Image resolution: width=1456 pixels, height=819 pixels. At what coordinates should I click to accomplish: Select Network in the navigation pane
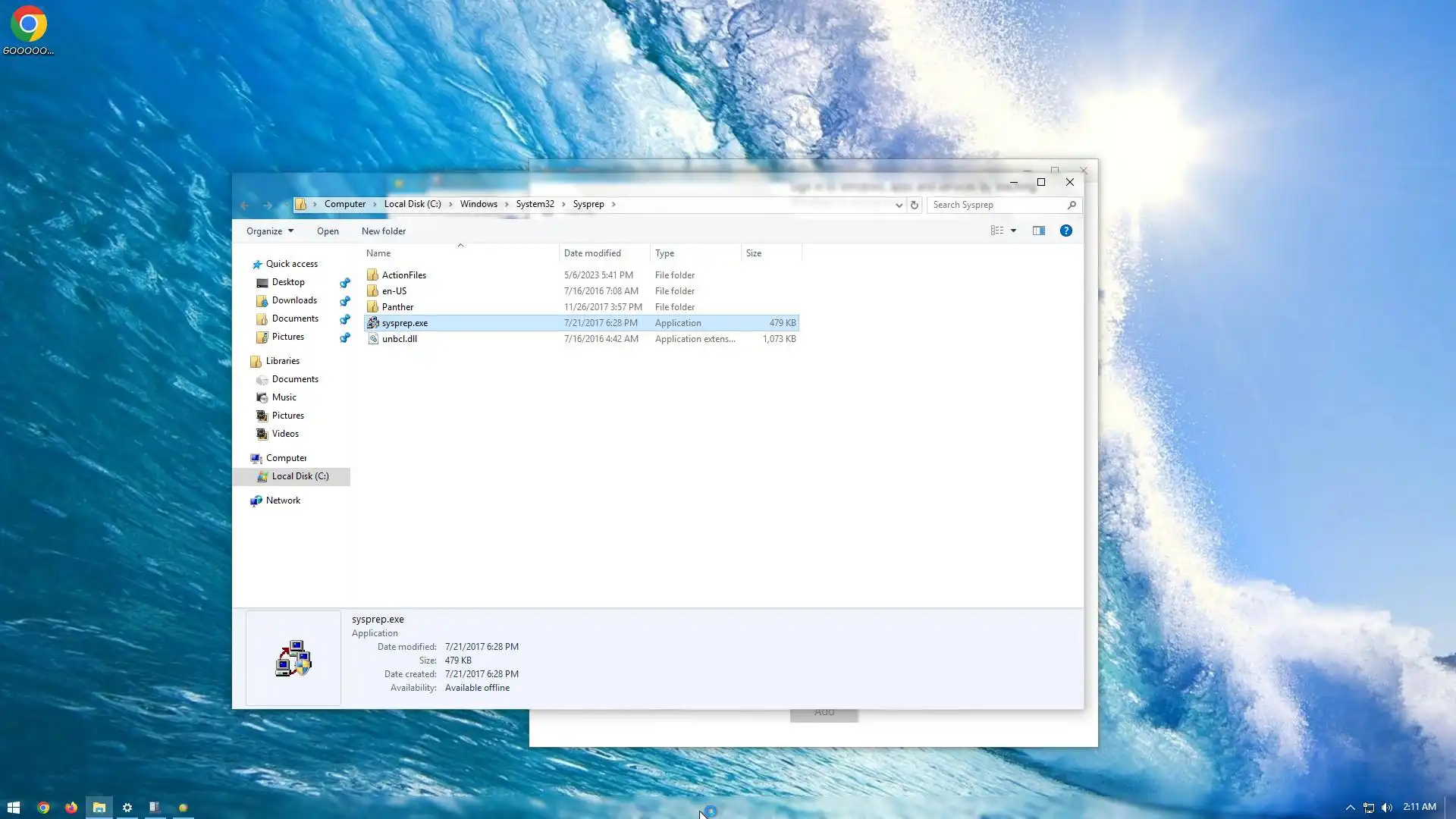coord(283,500)
